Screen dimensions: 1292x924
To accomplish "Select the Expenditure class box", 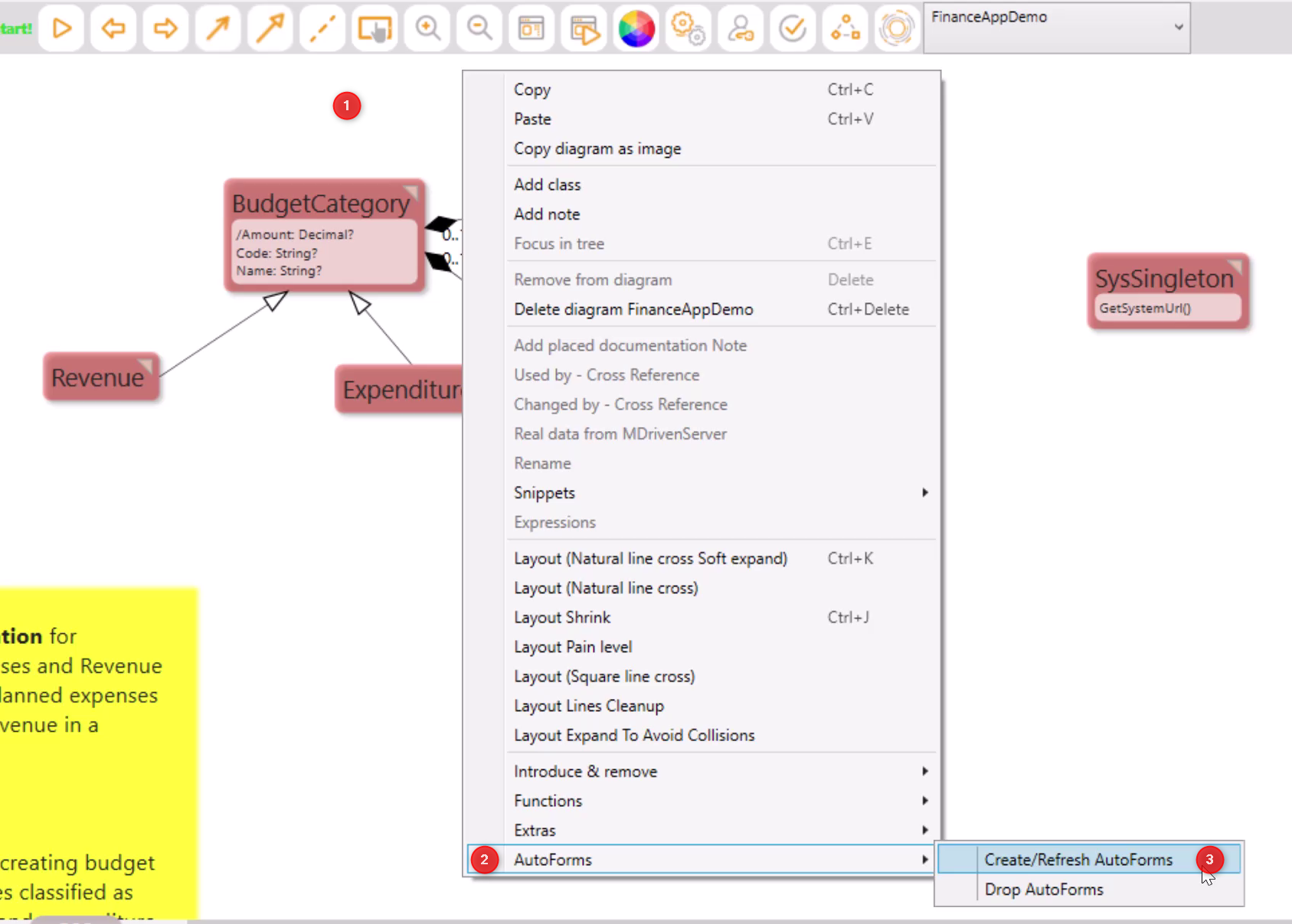I will (x=399, y=390).
